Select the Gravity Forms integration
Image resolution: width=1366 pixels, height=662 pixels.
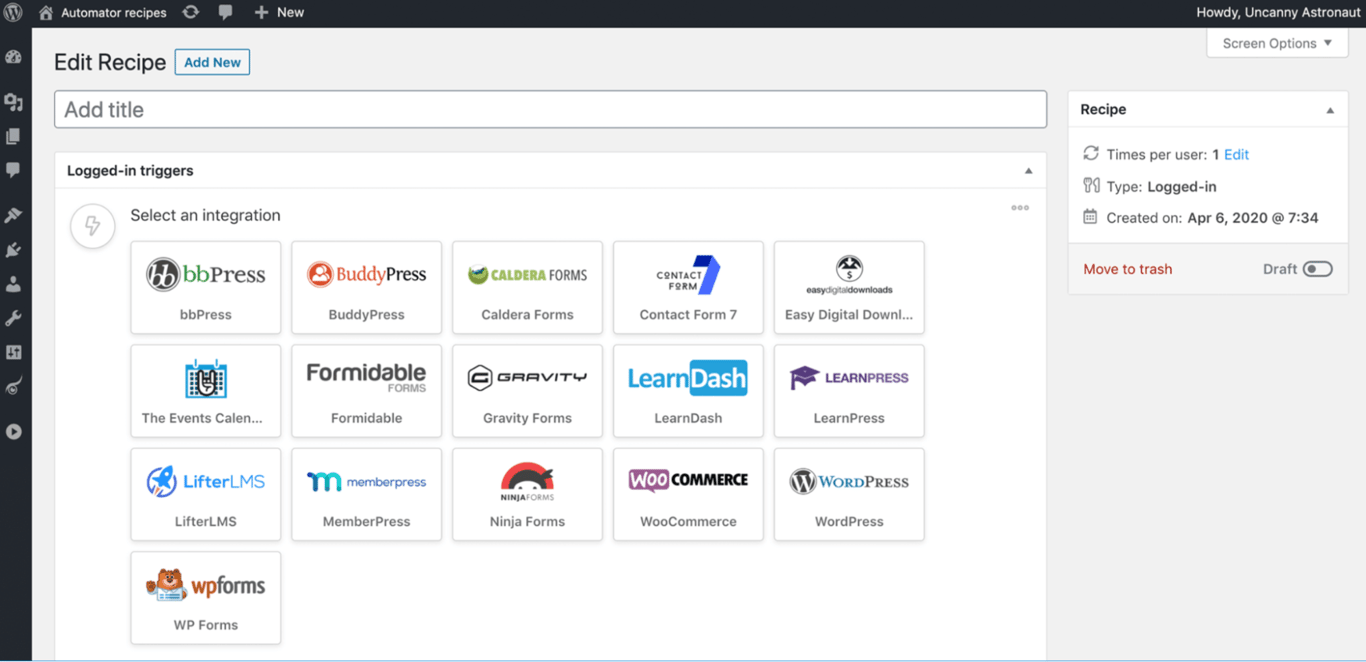click(527, 391)
